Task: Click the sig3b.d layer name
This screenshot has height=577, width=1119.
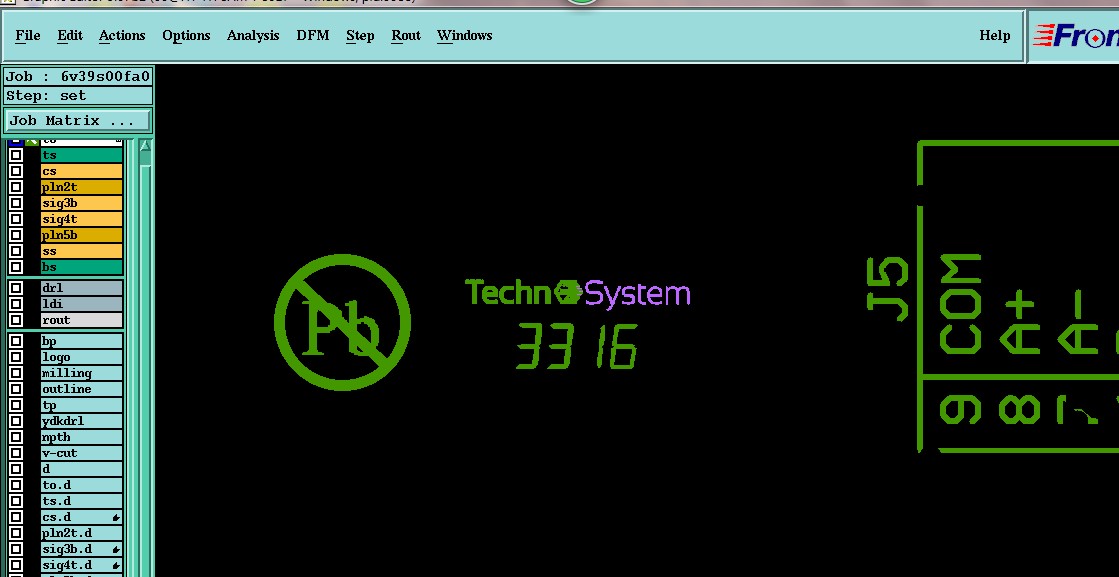Action: [x=81, y=550]
